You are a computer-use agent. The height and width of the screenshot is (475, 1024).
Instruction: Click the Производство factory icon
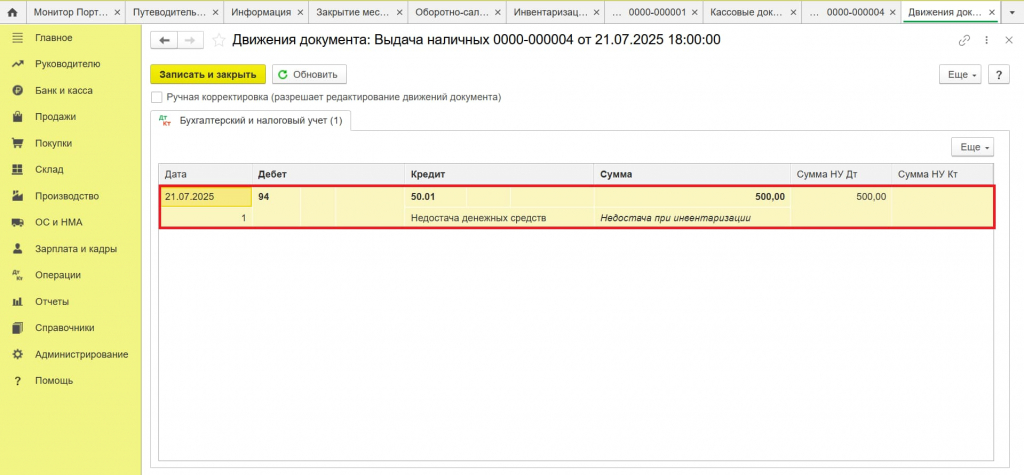[x=18, y=196]
